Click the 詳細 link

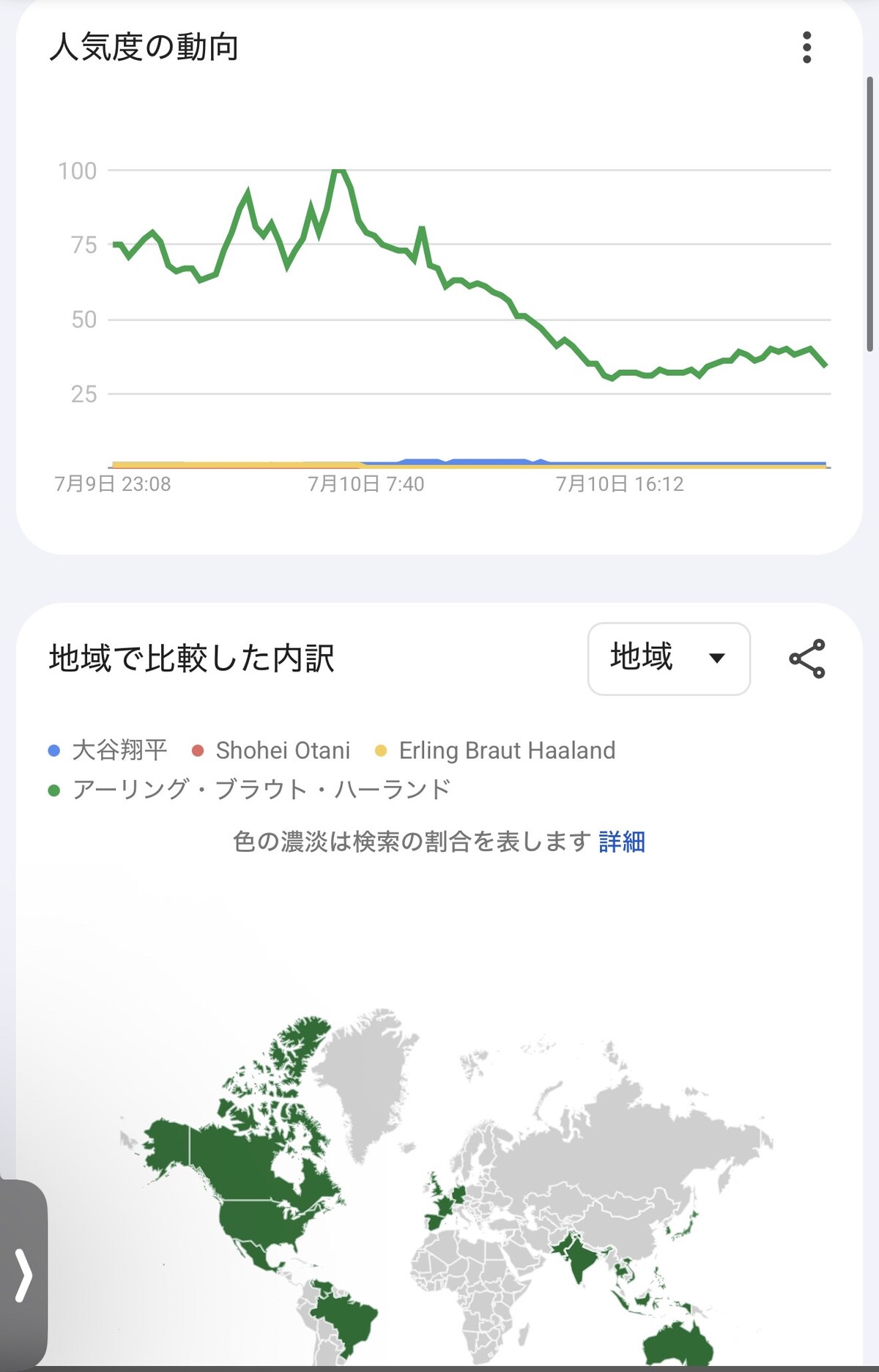[x=622, y=842]
